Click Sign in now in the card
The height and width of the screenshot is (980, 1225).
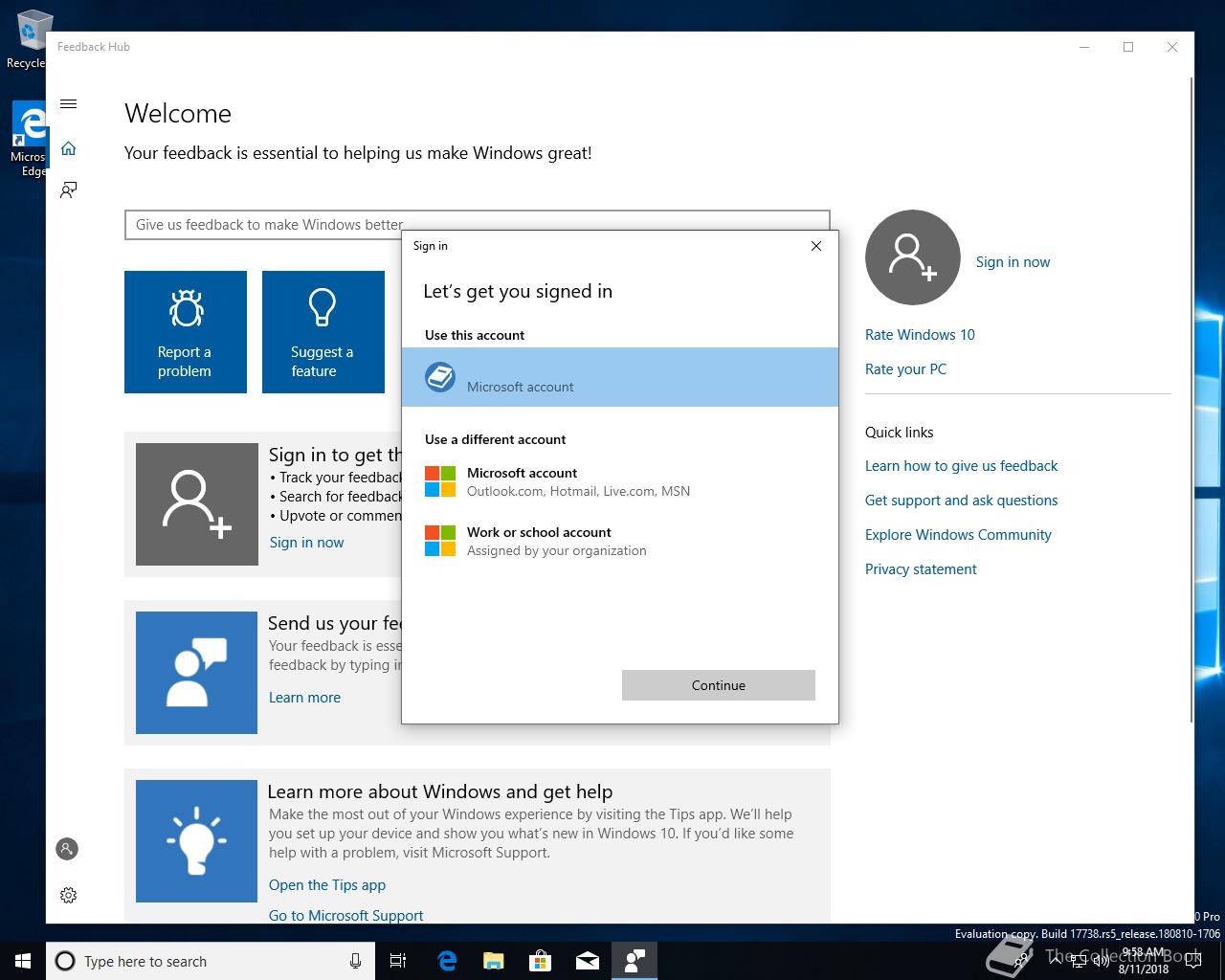[306, 543]
